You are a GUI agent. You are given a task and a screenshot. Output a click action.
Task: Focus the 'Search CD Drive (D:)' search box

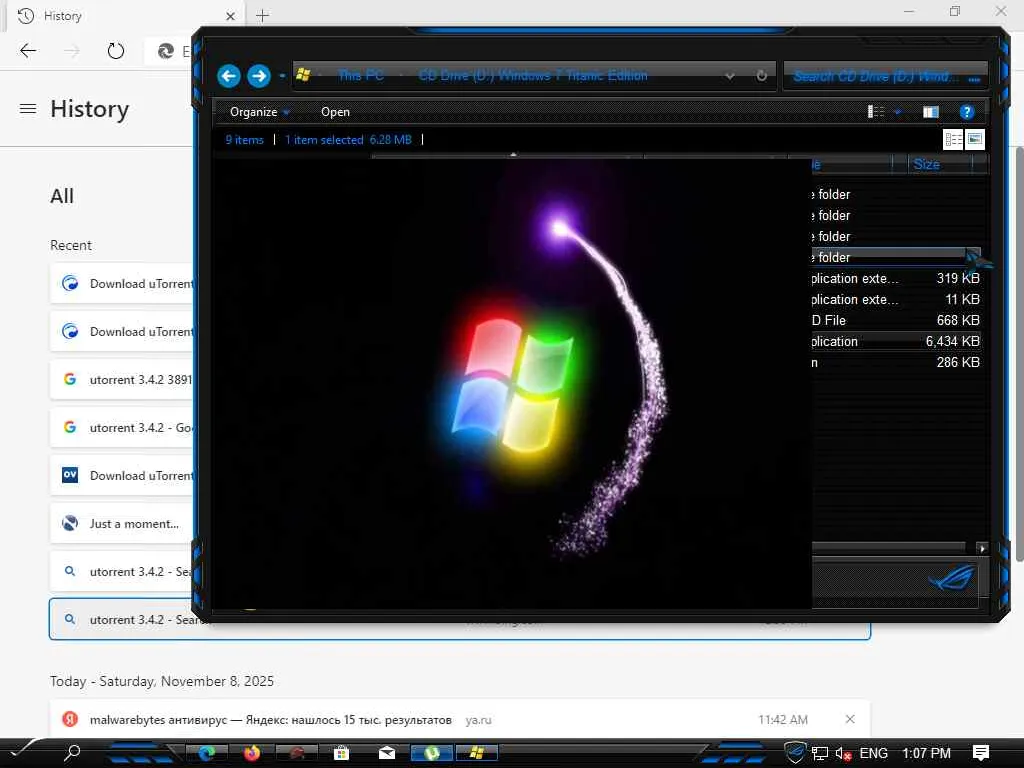point(885,76)
